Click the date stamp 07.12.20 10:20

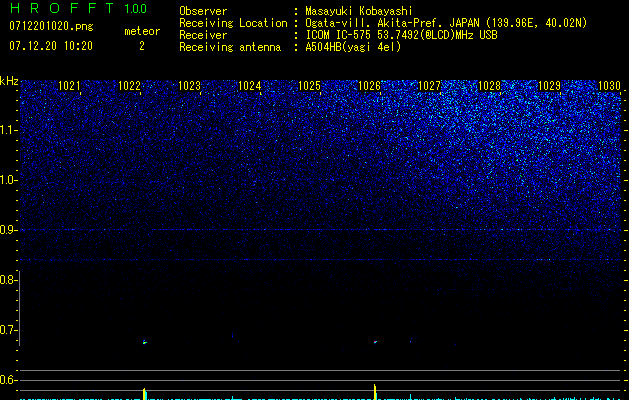(x=51, y=46)
